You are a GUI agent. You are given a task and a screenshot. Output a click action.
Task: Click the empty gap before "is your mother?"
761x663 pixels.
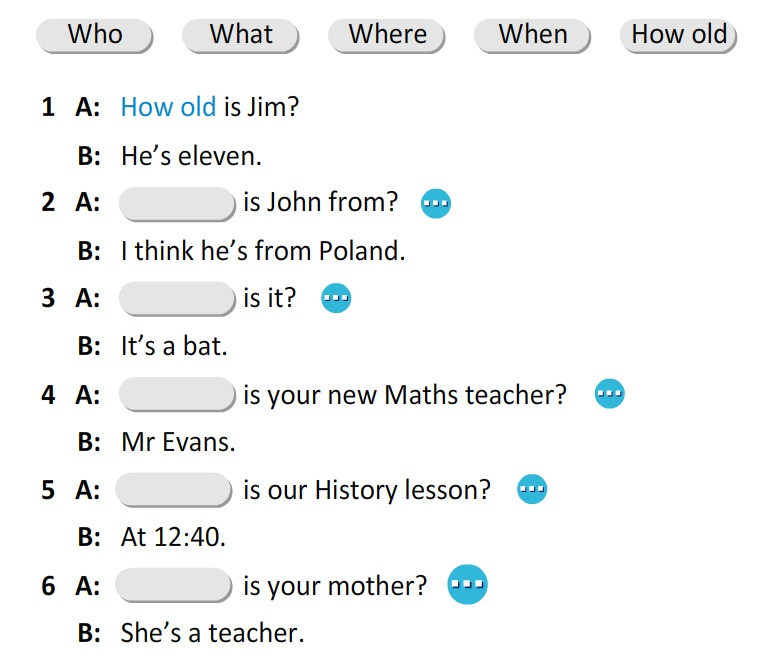175,585
